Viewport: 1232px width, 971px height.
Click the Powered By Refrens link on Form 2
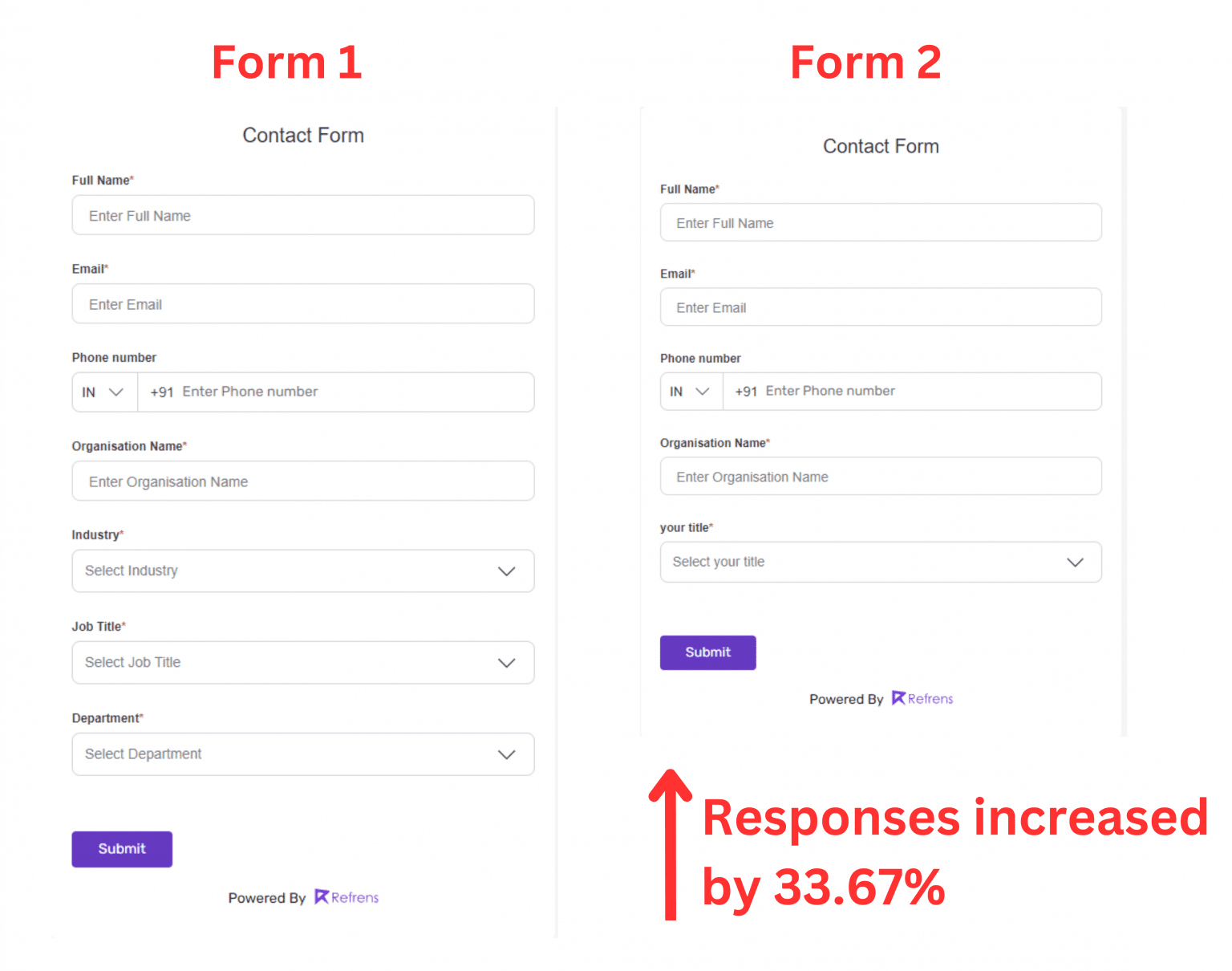click(881, 698)
